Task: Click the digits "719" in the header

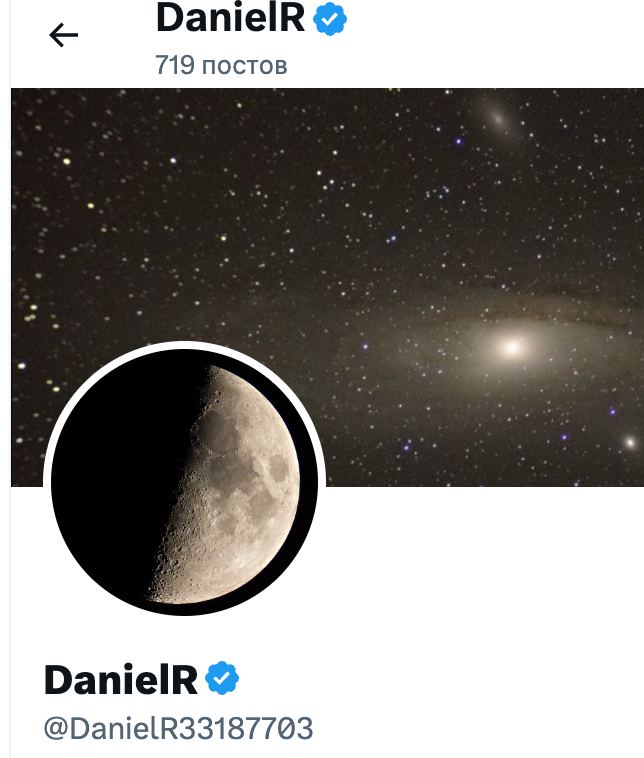Action: coord(175,65)
